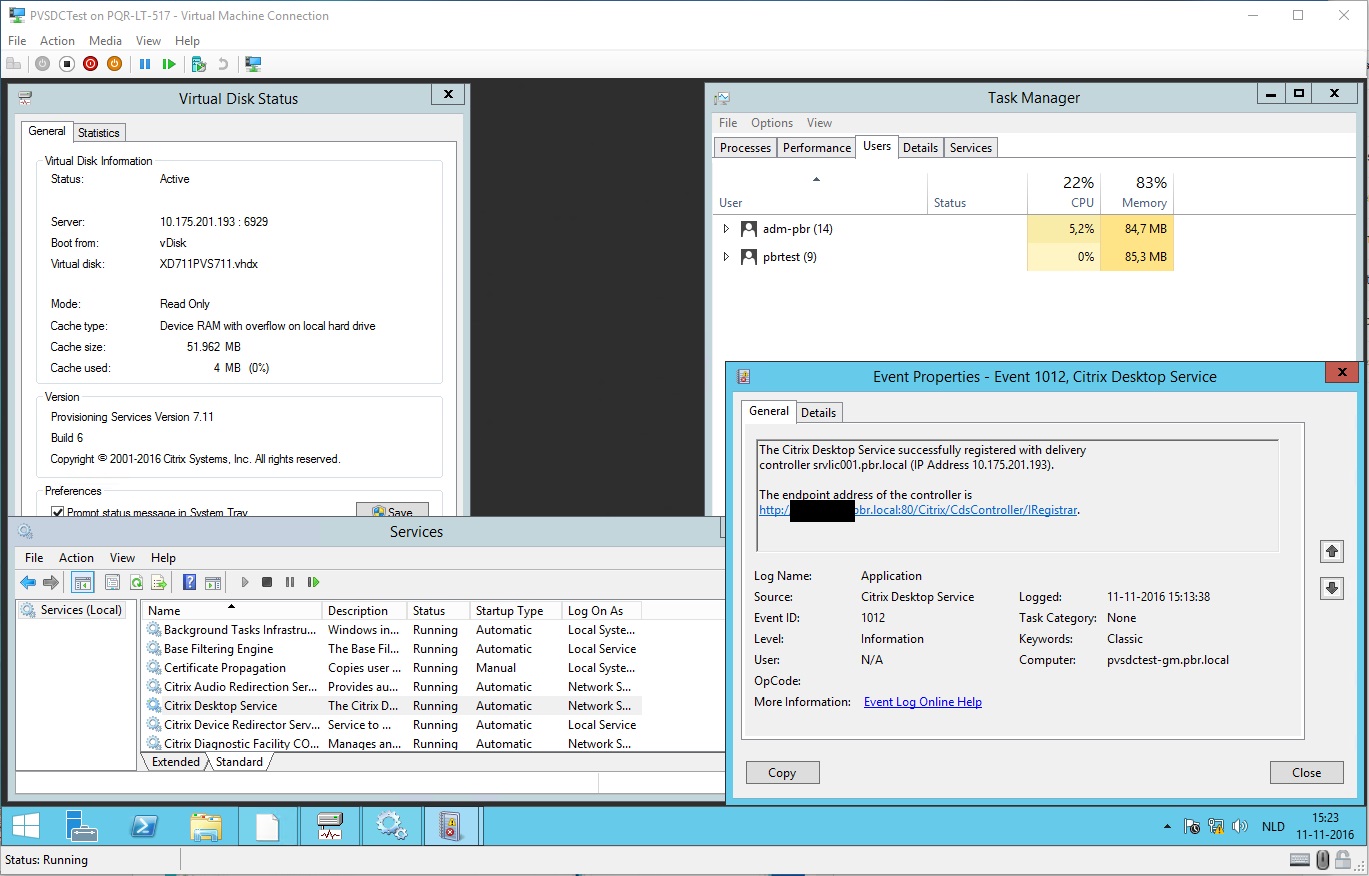Open the Media menu of the VM Connection window
Screen dimensions: 1369x876
click(105, 41)
